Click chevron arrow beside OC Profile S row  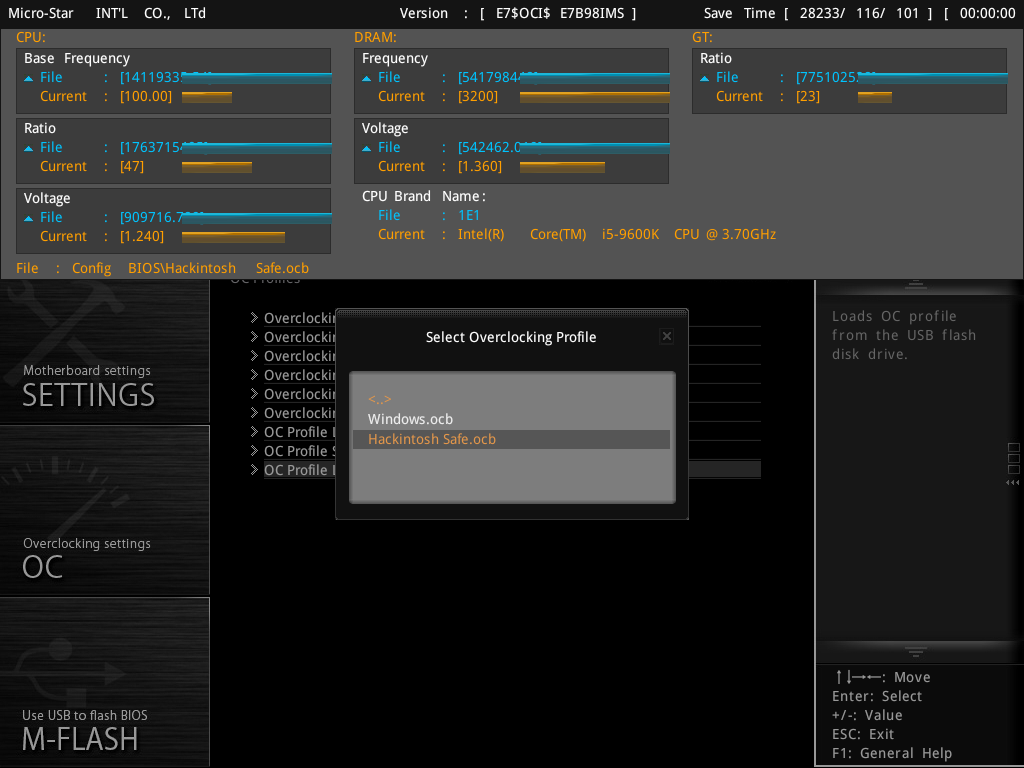(x=254, y=451)
